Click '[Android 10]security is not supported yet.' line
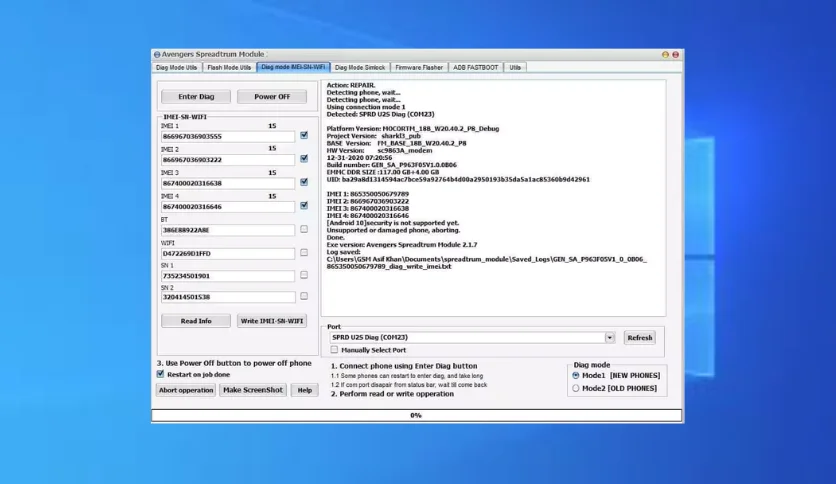Screen dimensions: 836x484 pos(392,223)
